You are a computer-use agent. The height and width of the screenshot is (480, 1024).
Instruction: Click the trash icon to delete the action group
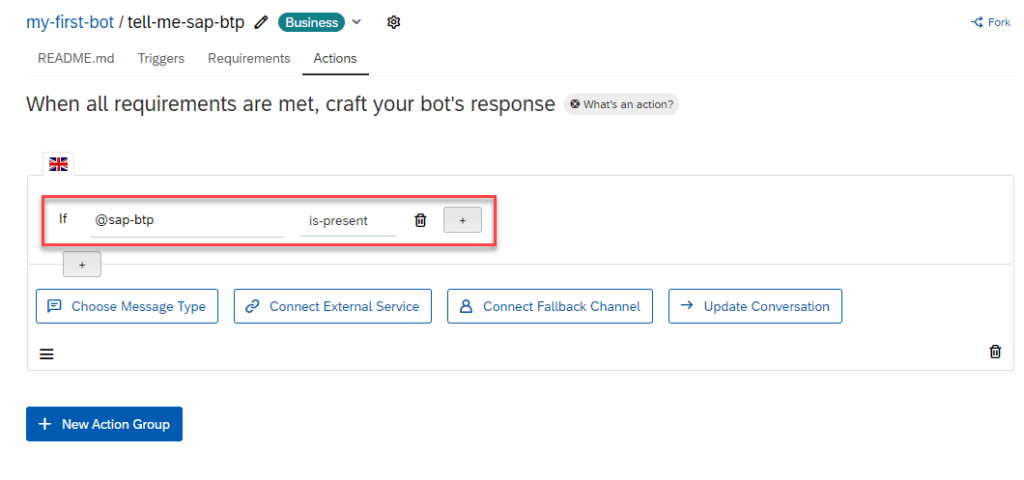[x=995, y=352]
